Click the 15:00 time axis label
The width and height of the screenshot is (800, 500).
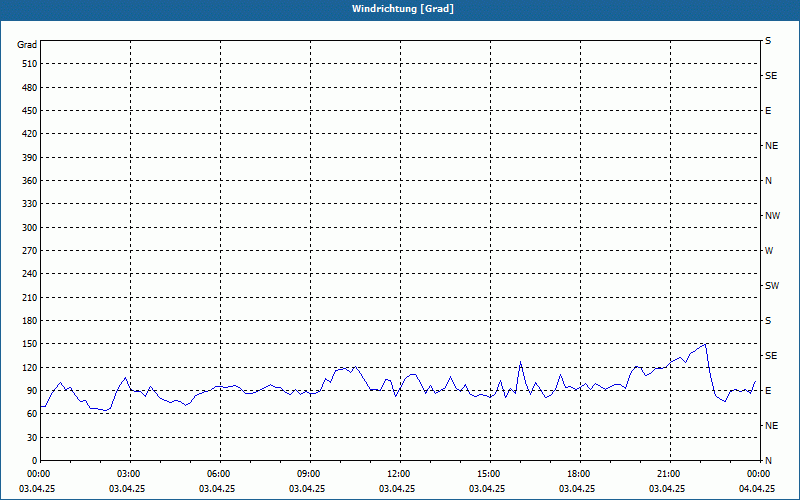(489, 474)
